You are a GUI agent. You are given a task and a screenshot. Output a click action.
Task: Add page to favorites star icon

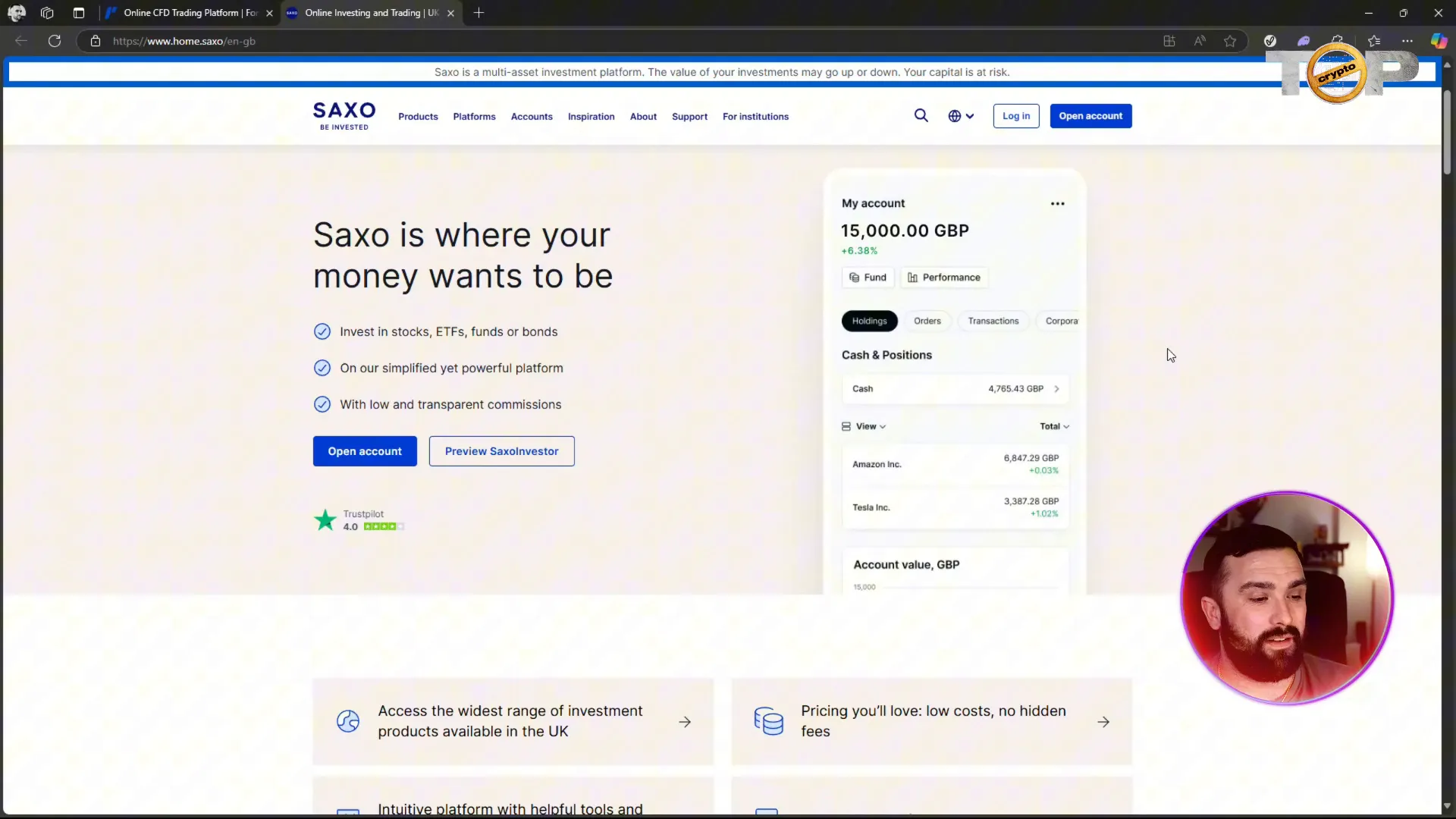tap(1230, 41)
